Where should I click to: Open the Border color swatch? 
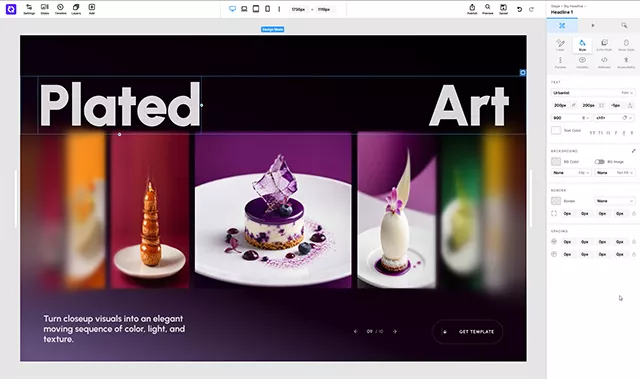pos(556,201)
